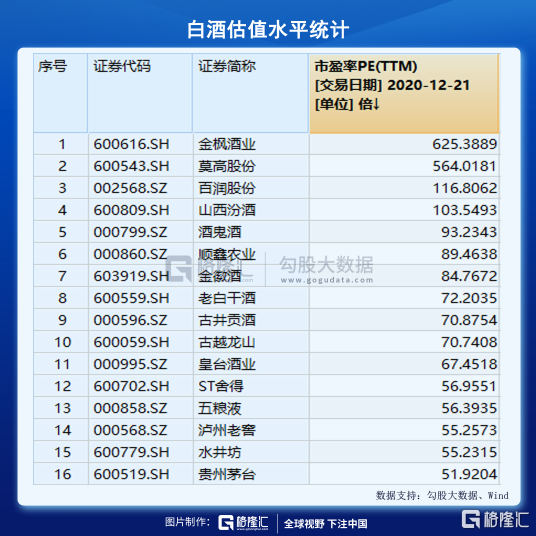Select name cell 古井贡酒

(x=251, y=320)
